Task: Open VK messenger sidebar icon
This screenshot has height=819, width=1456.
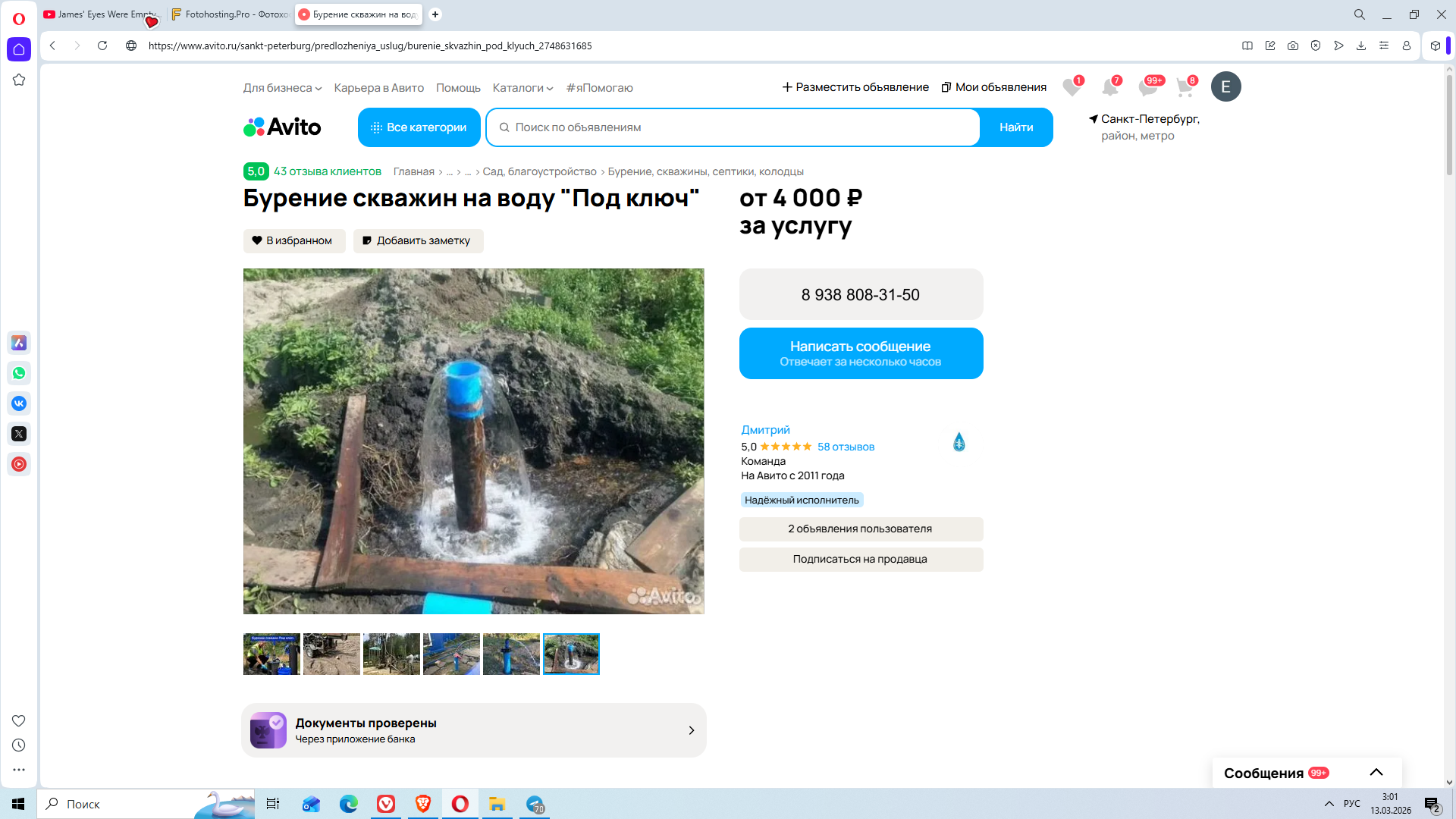Action: pyautogui.click(x=19, y=403)
